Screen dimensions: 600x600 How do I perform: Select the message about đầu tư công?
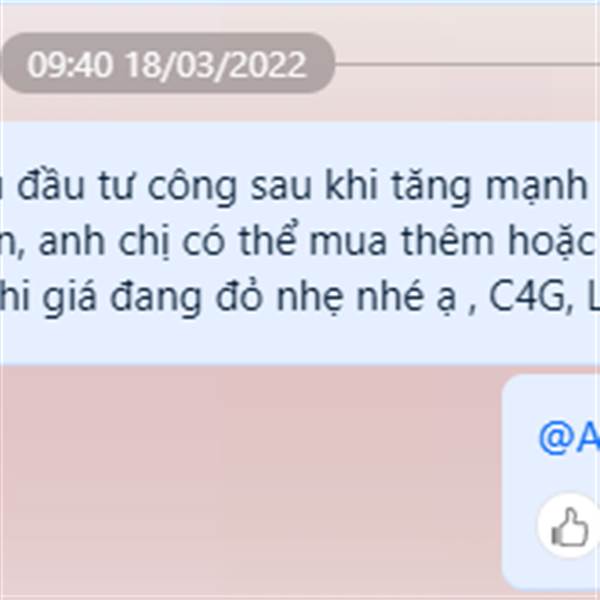pos(300,243)
